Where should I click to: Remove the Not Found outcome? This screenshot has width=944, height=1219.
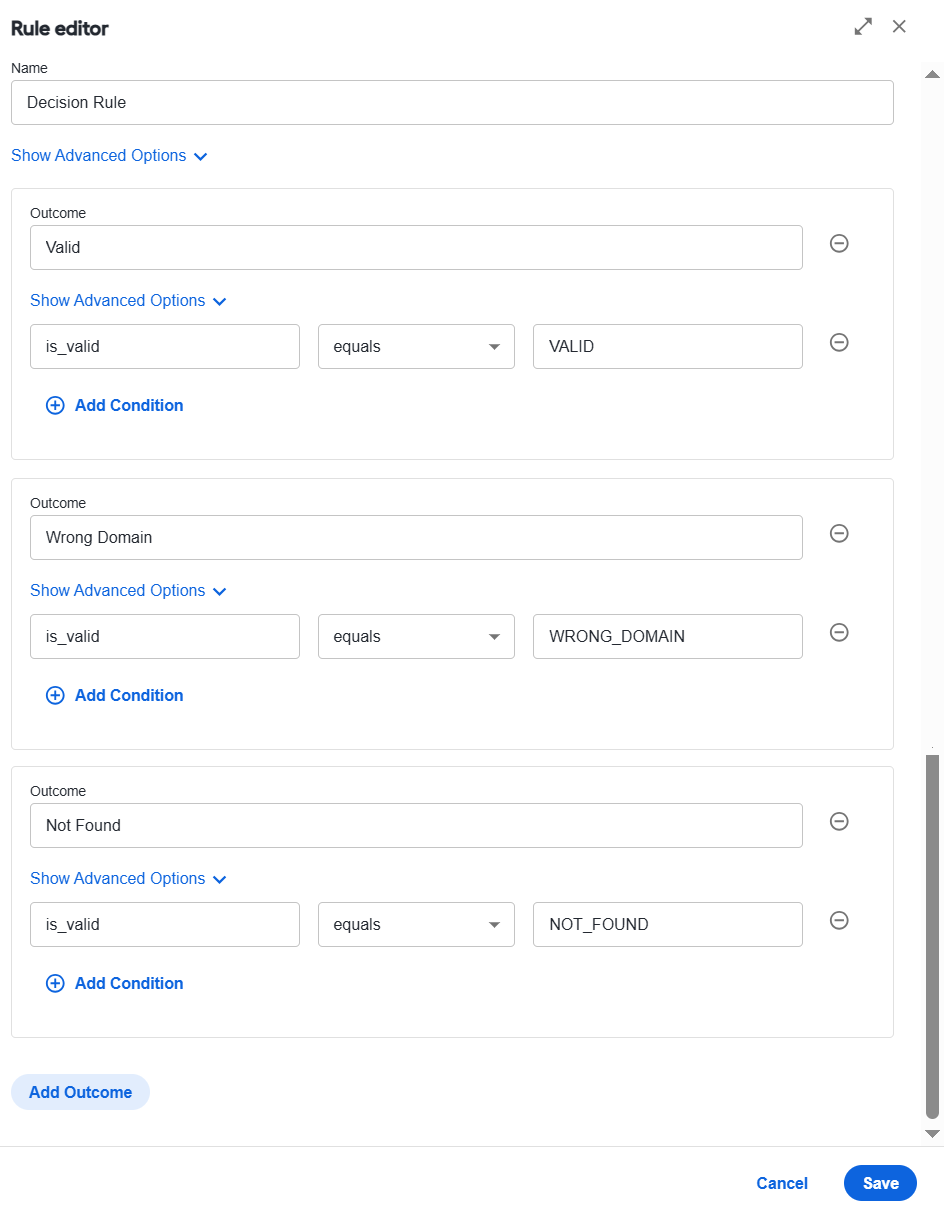pyautogui.click(x=840, y=821)
